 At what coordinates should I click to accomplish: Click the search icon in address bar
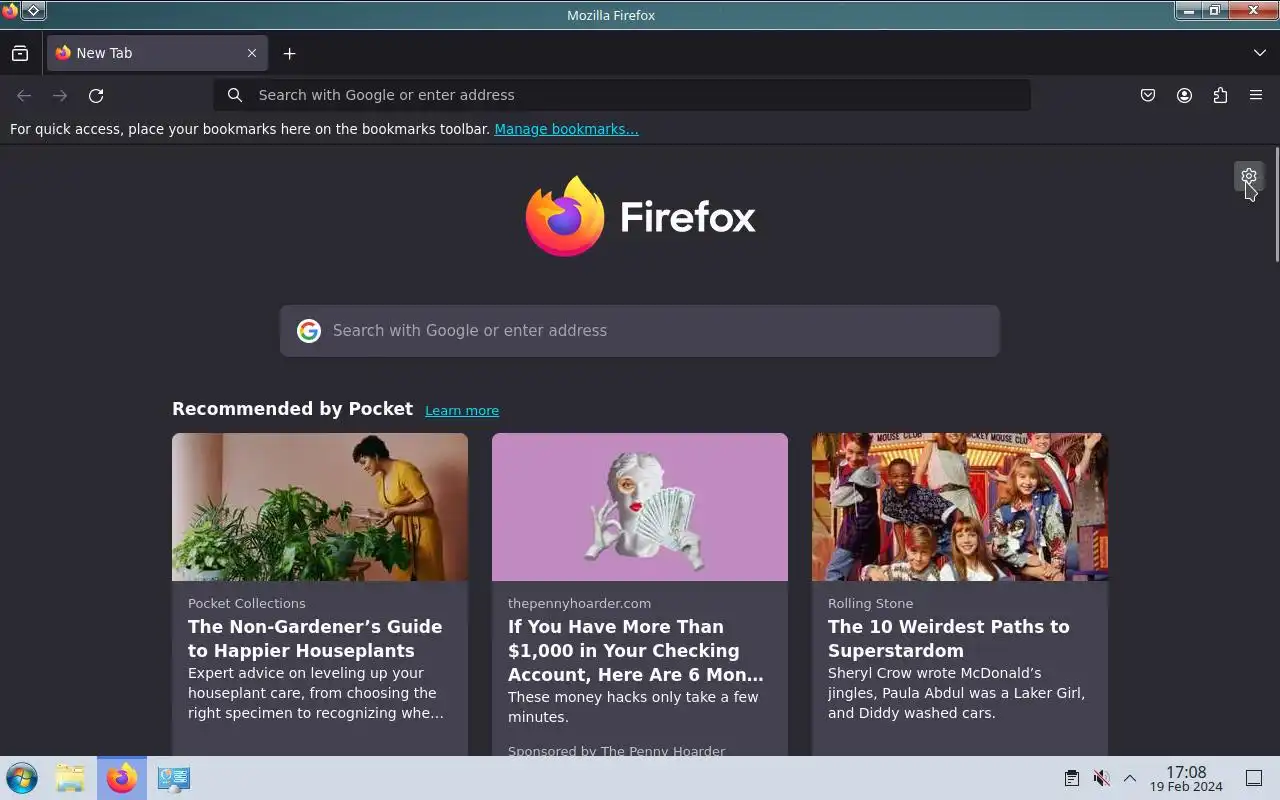click(235, 95)
